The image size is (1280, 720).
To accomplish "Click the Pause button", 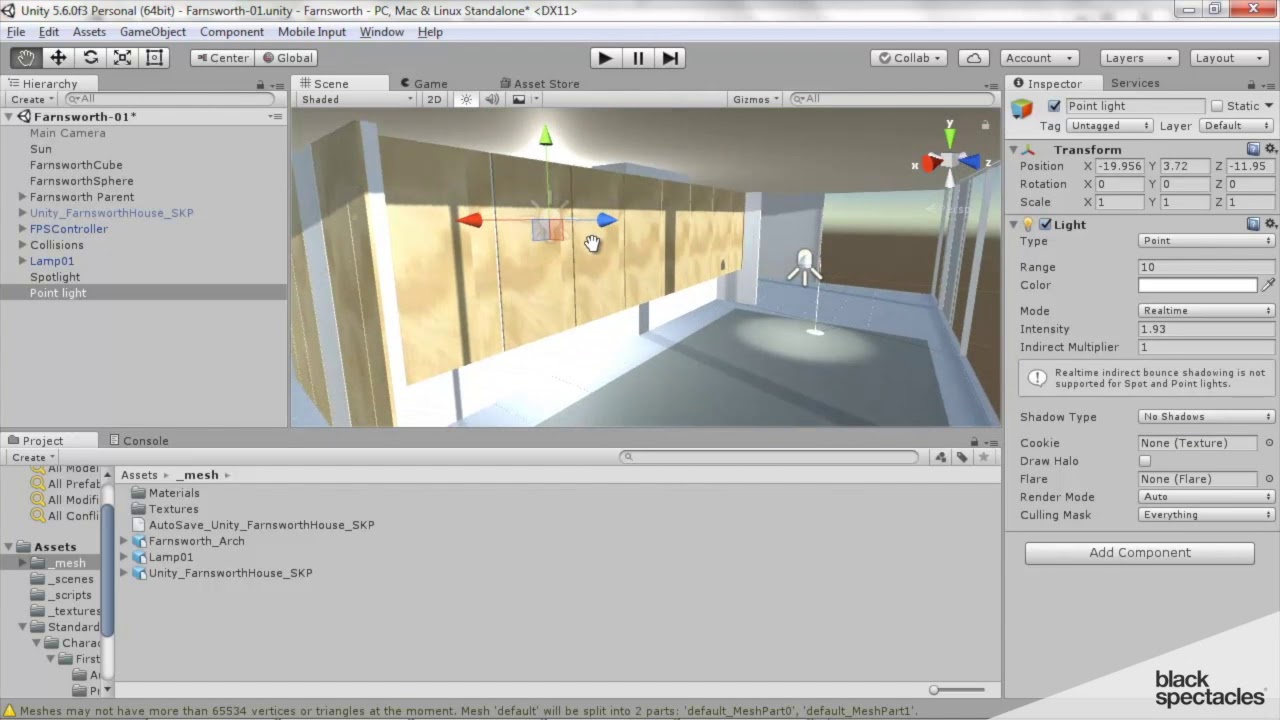I will pos(638,58).
